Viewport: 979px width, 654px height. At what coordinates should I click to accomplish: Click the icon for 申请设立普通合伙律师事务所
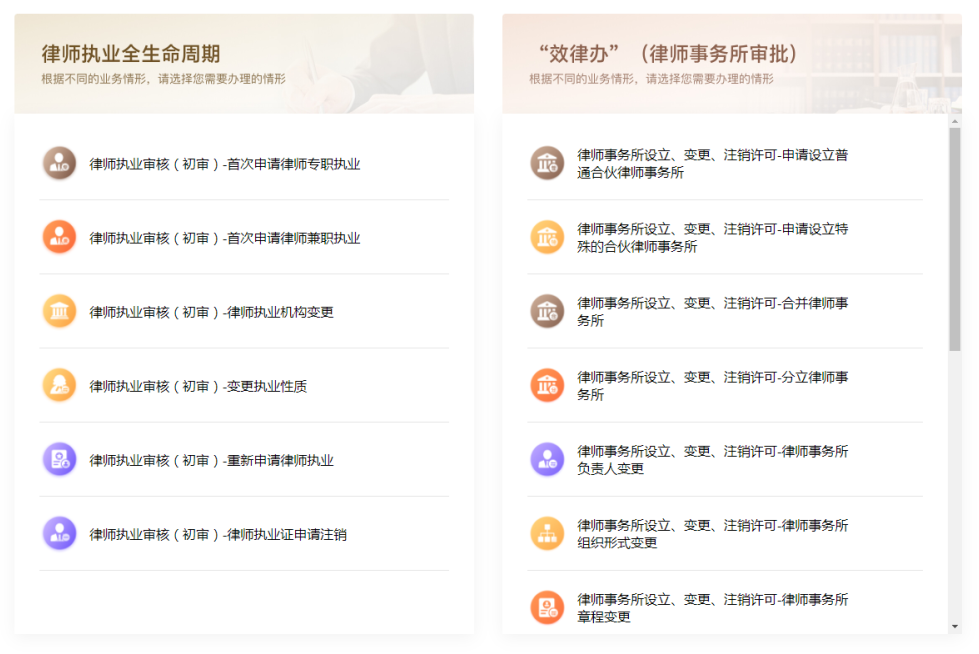click(547, 163)
